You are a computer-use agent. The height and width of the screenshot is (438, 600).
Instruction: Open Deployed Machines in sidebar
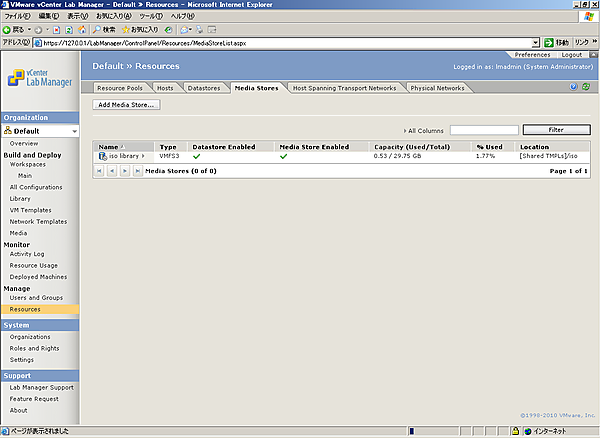pos(38,277)
